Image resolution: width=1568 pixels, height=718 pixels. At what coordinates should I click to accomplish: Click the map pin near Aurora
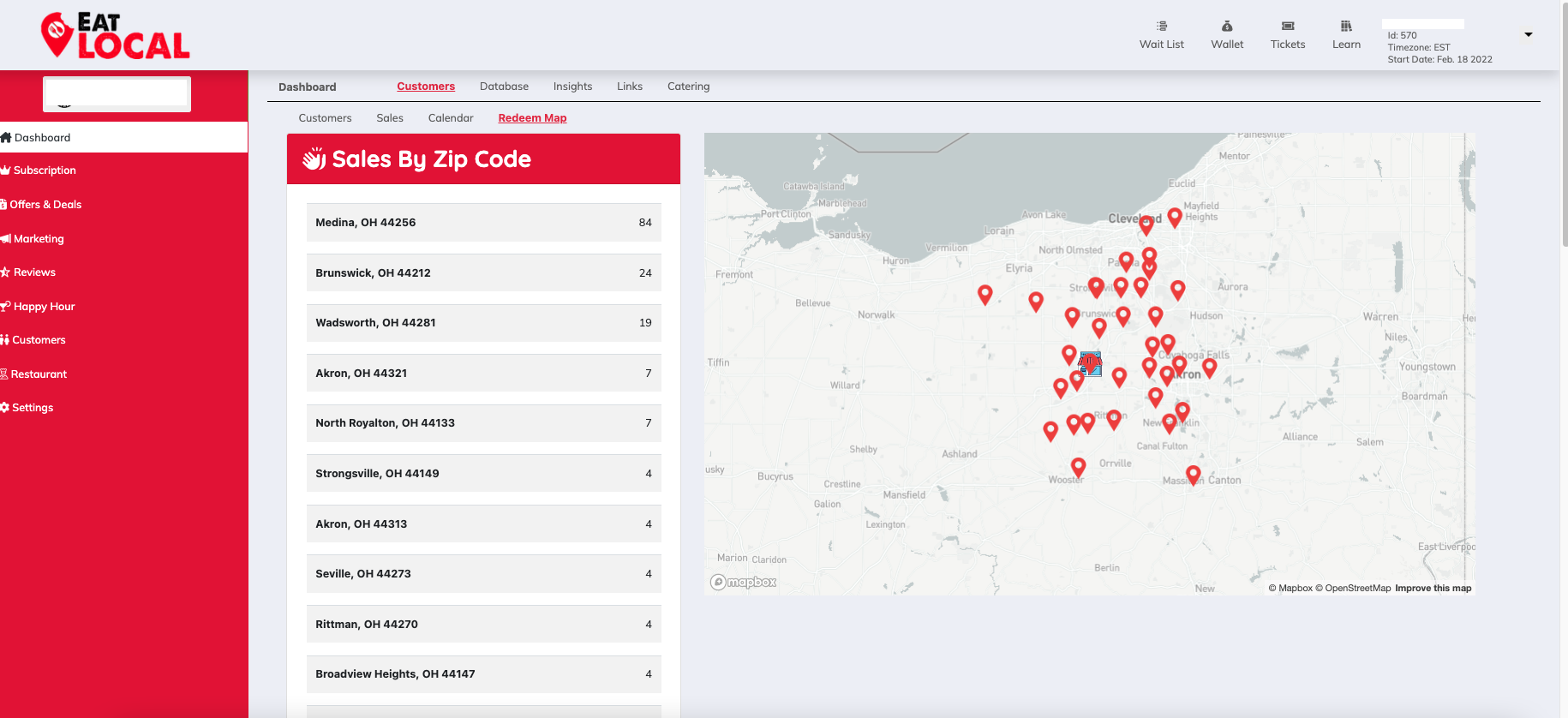pyautogui.click(x=1178, y=290)
